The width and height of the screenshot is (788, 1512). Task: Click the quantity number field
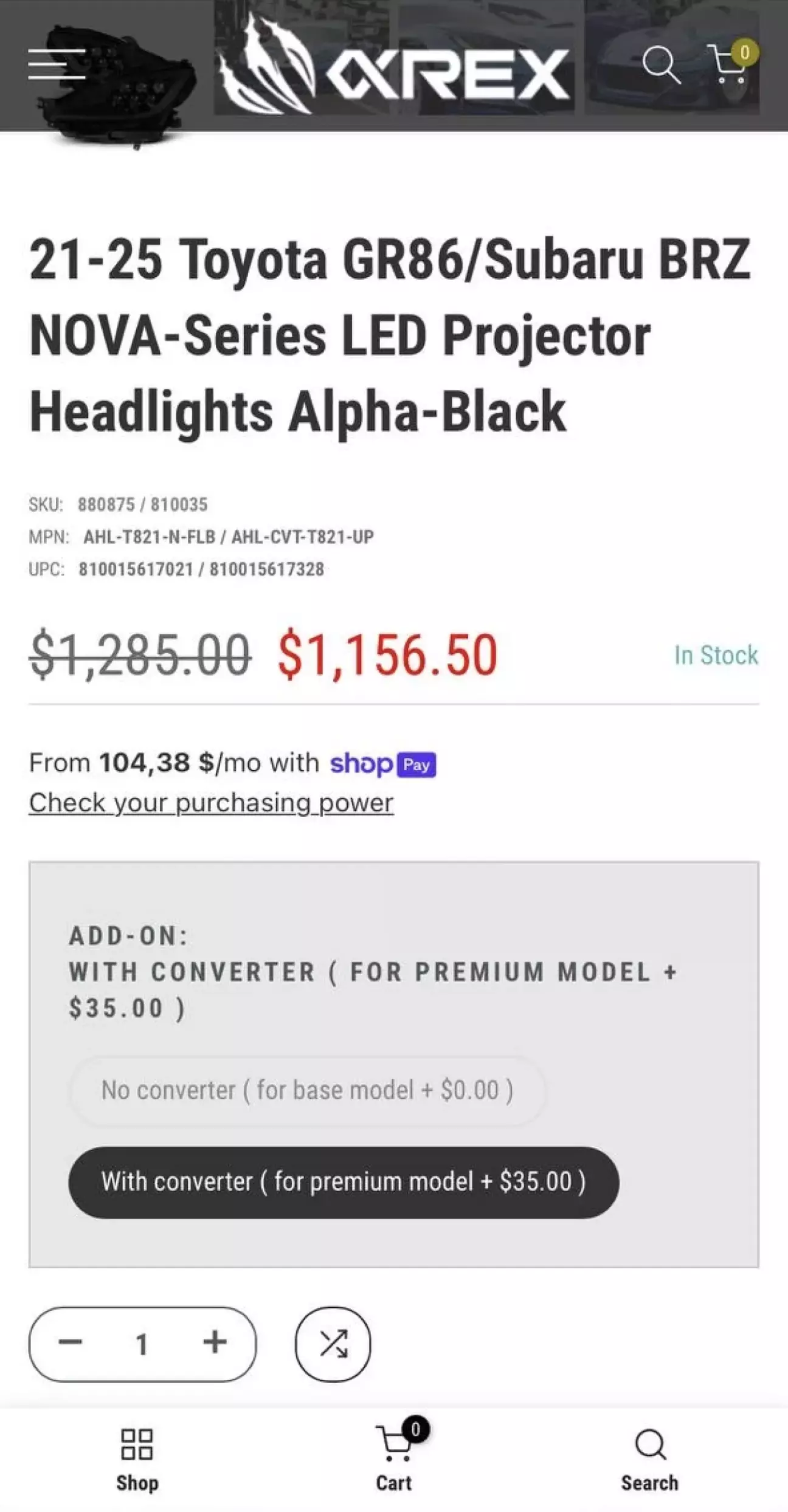click(x=142, y=1344)
